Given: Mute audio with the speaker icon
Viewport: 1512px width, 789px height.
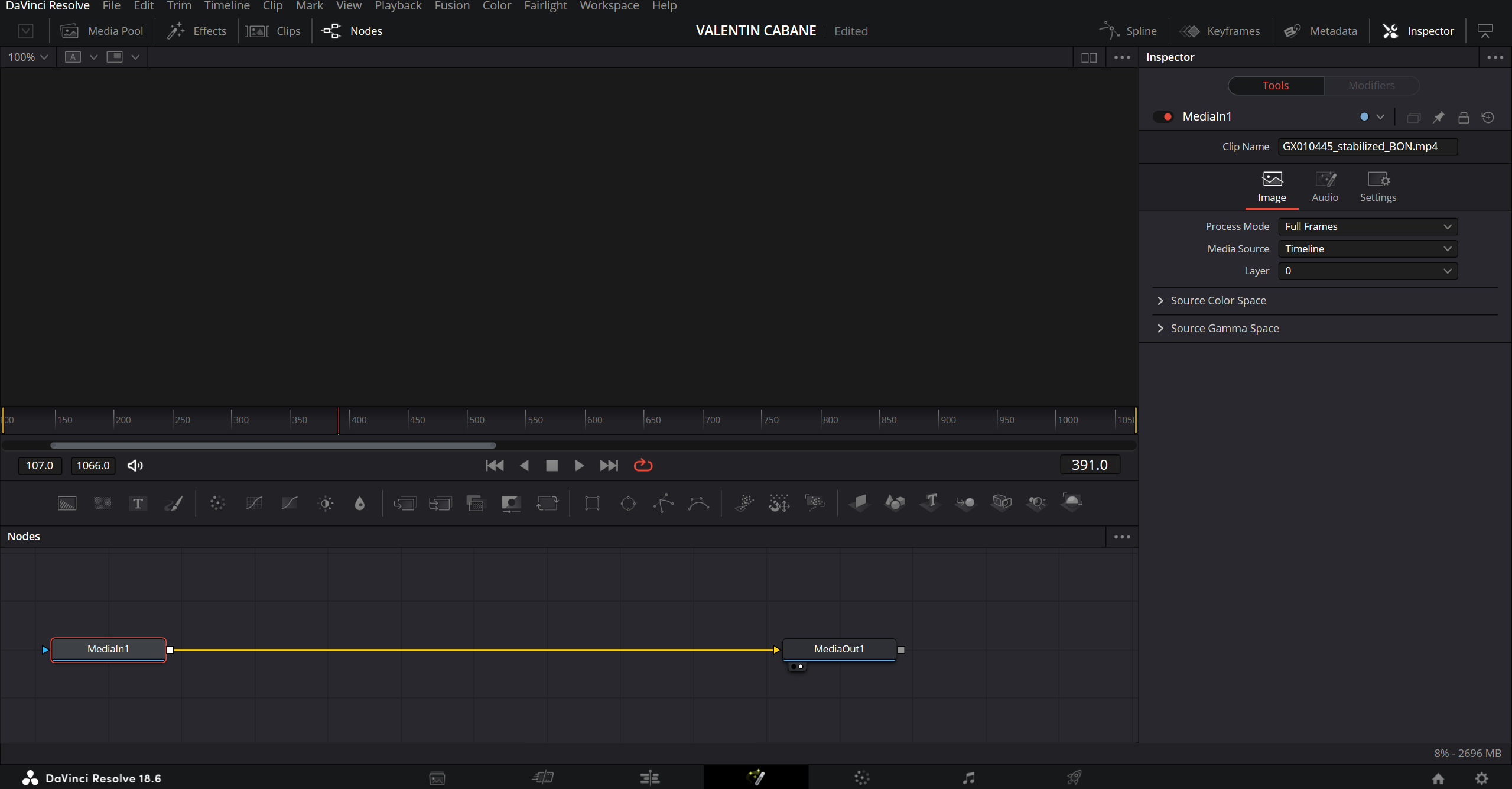Looking at the screenshot, I should coord(135,465).
